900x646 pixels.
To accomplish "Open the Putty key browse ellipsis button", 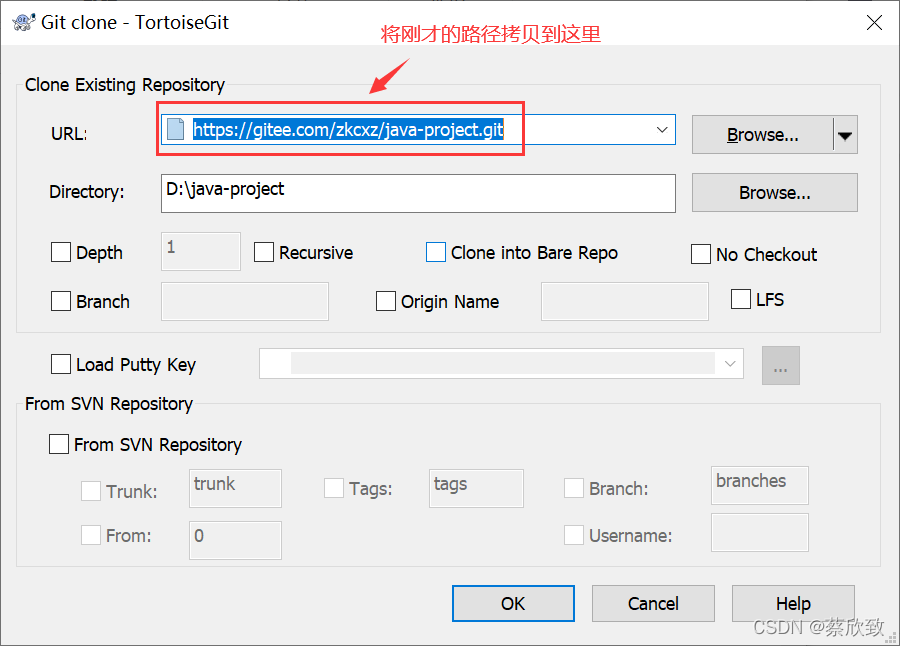I will tap(781, 365).
